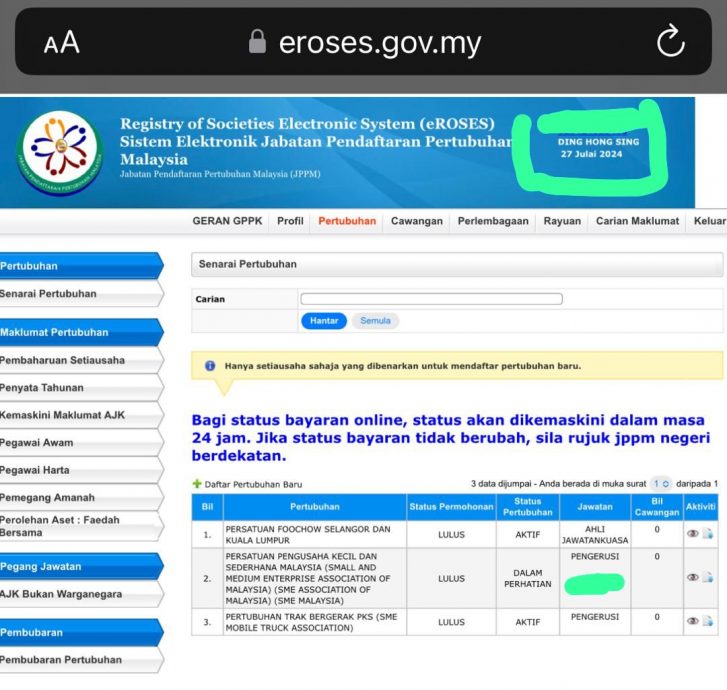Open the Perlembagaan menu tab
The image size is (727, 690).
[x=493, y=221]
